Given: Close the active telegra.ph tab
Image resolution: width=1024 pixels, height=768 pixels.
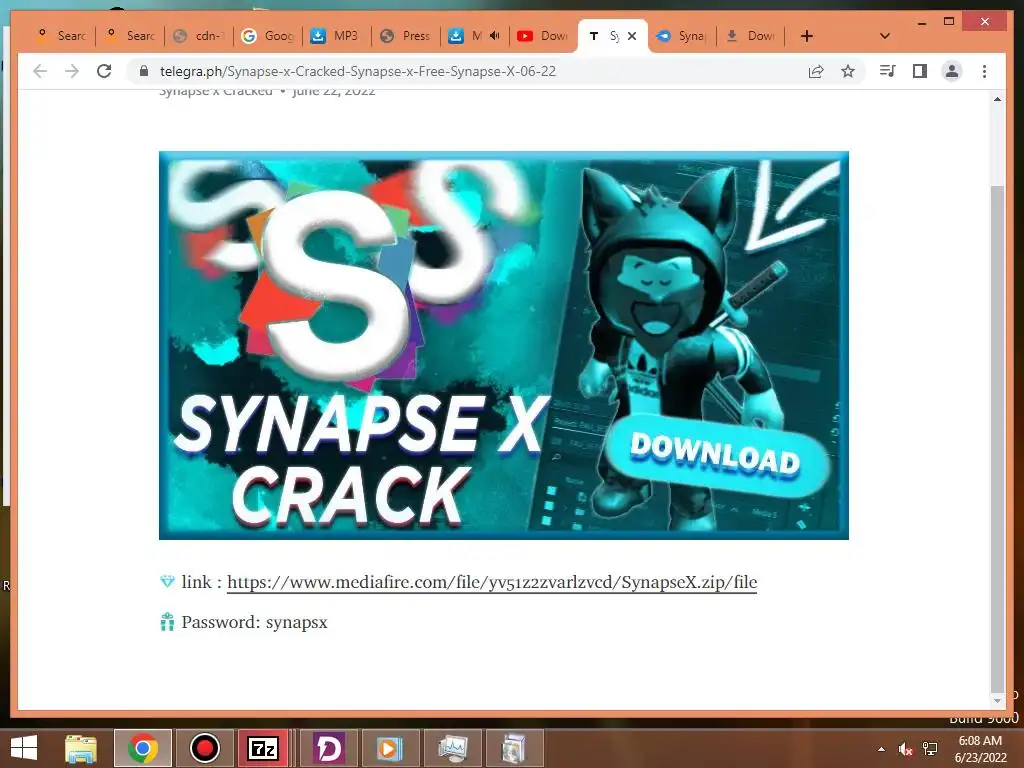Looking at the screenshot, I should click(632, 36).
